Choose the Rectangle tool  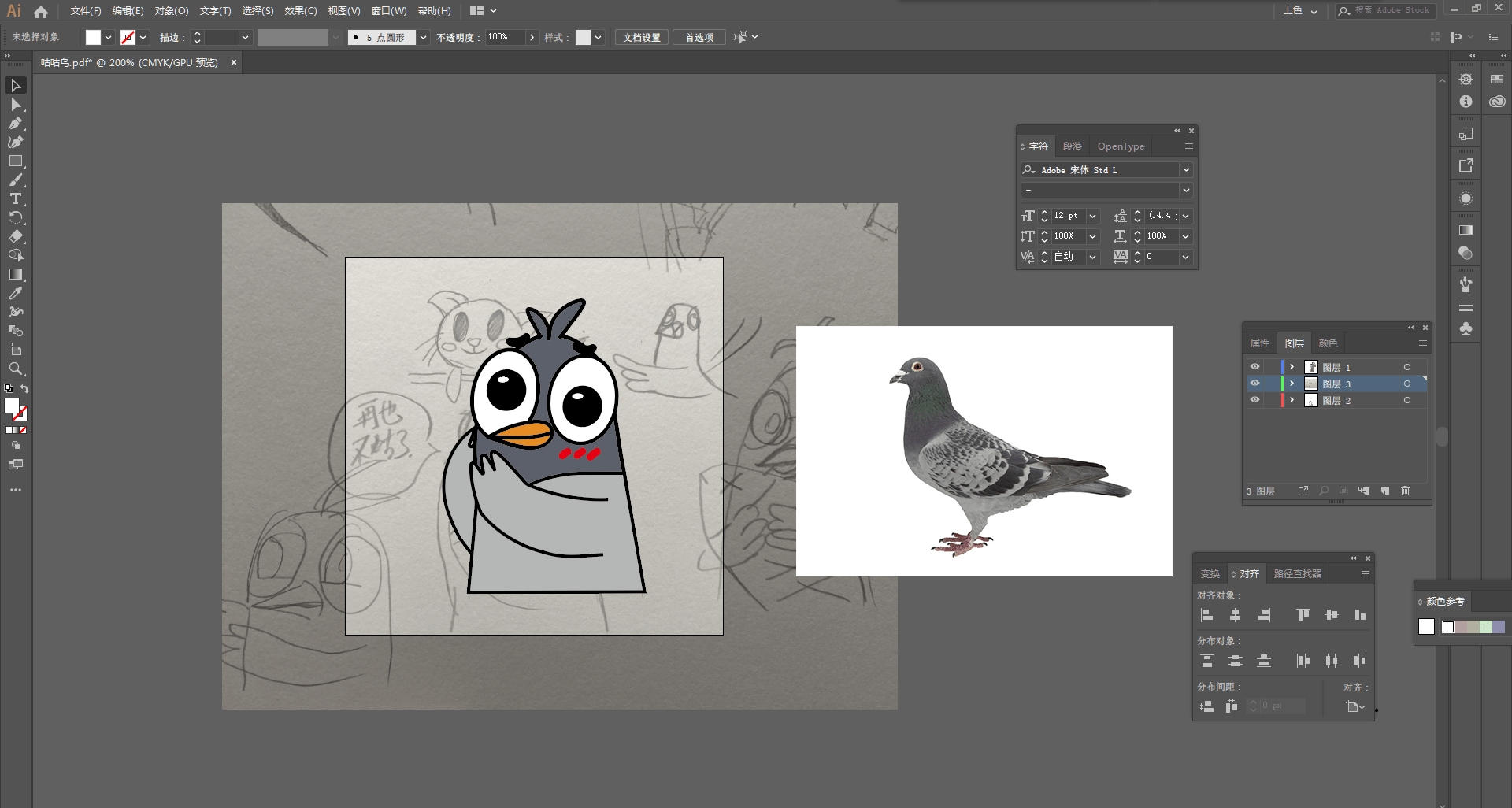[x=16, y=161]
